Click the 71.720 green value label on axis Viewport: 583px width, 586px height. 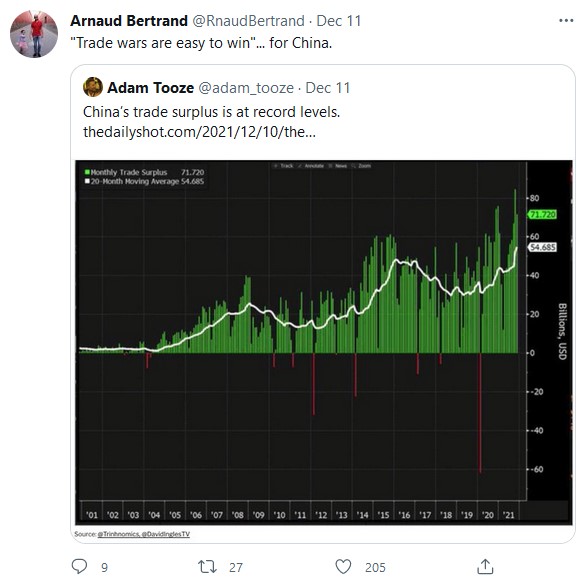[x=542, y=215]
